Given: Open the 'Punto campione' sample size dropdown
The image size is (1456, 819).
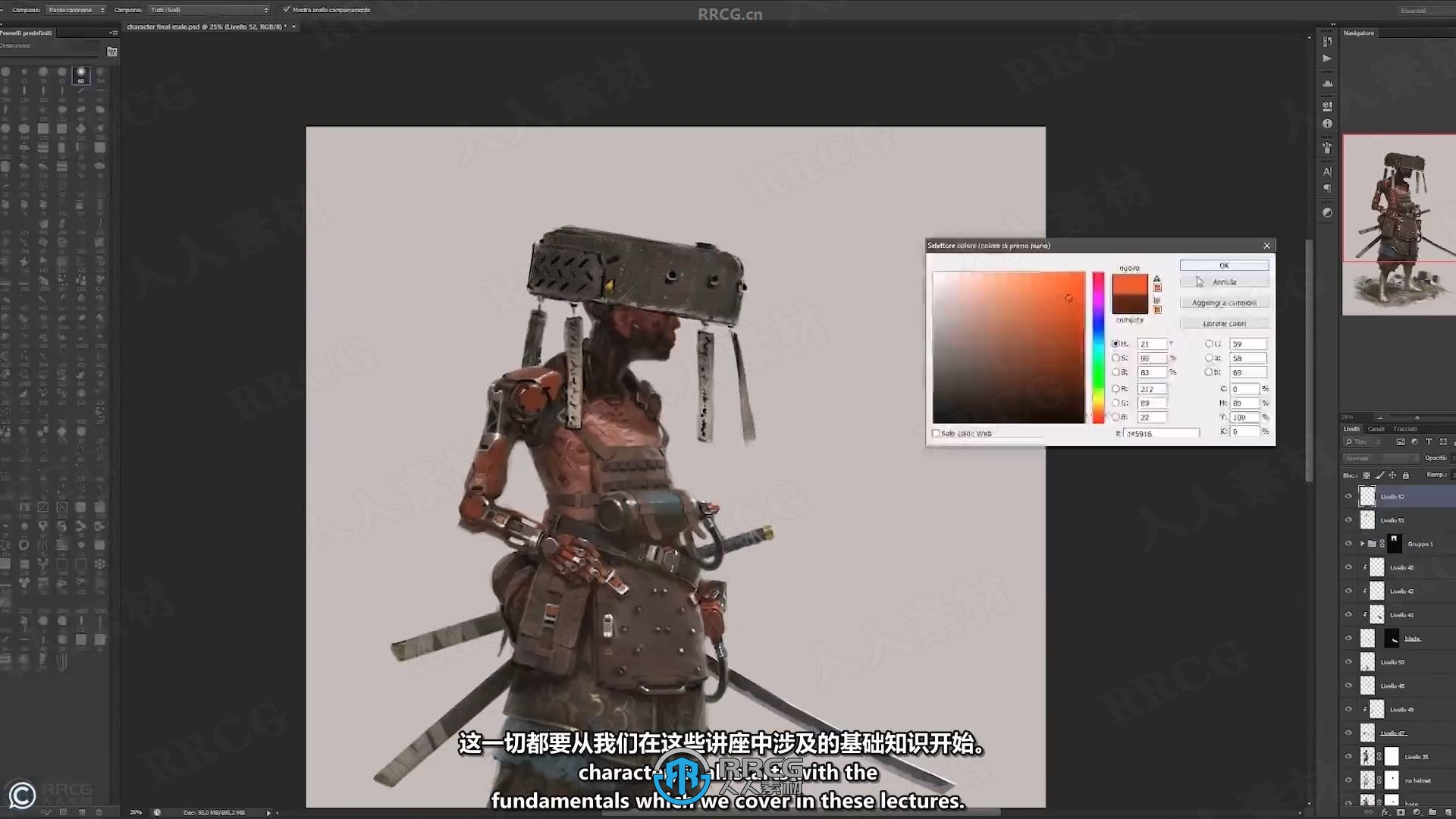Looking at the screenshot, I should tap(76, 10).
